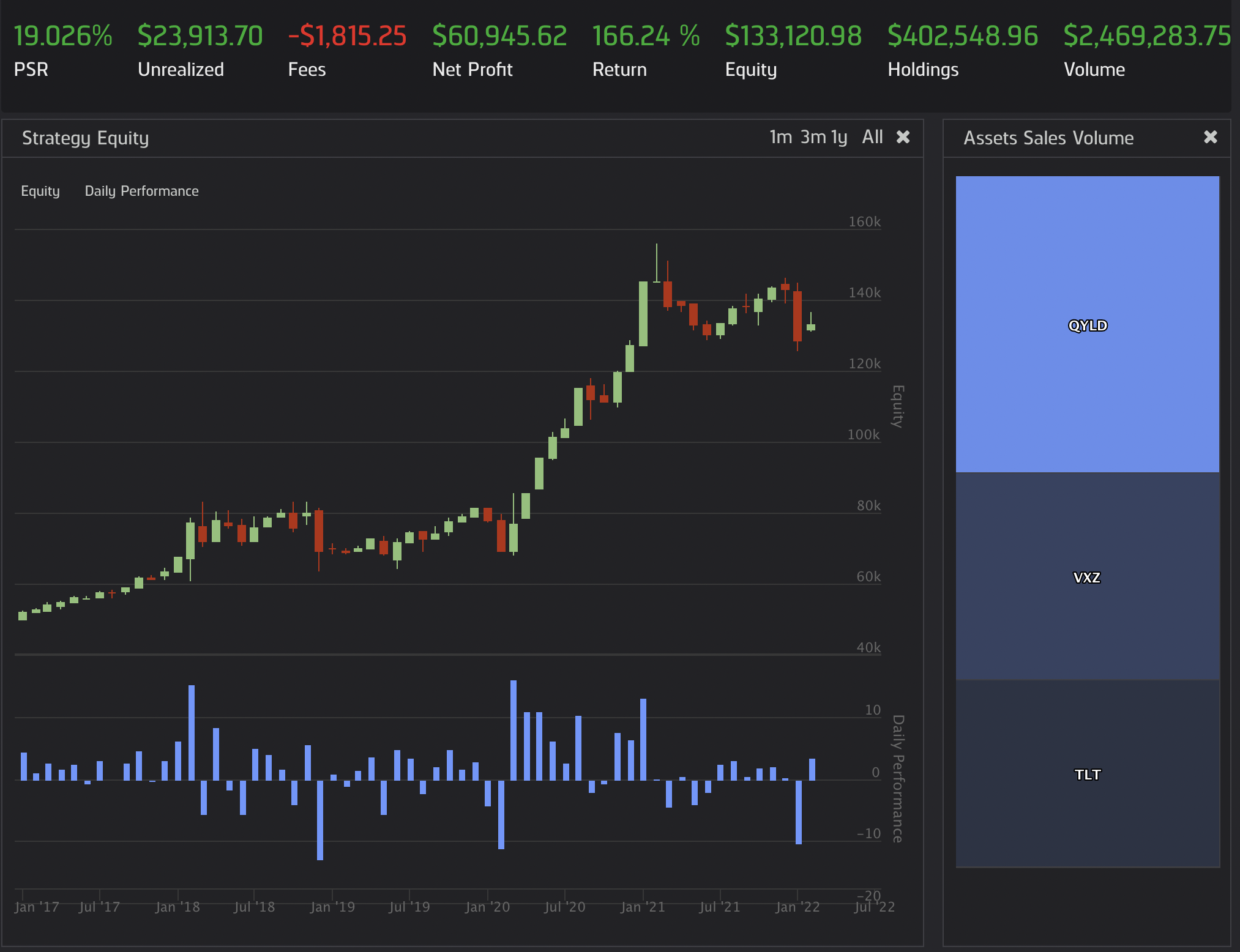Toggle the Equity series legend

[40, 191]
